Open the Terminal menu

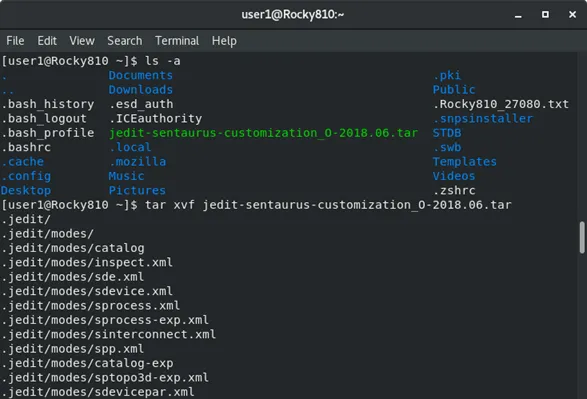[177, 40]
